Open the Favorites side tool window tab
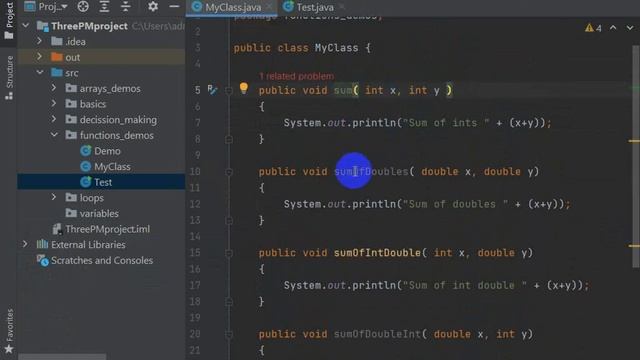Image resolution: width=640 pixels, height=360 pixels. pos(9,331)
